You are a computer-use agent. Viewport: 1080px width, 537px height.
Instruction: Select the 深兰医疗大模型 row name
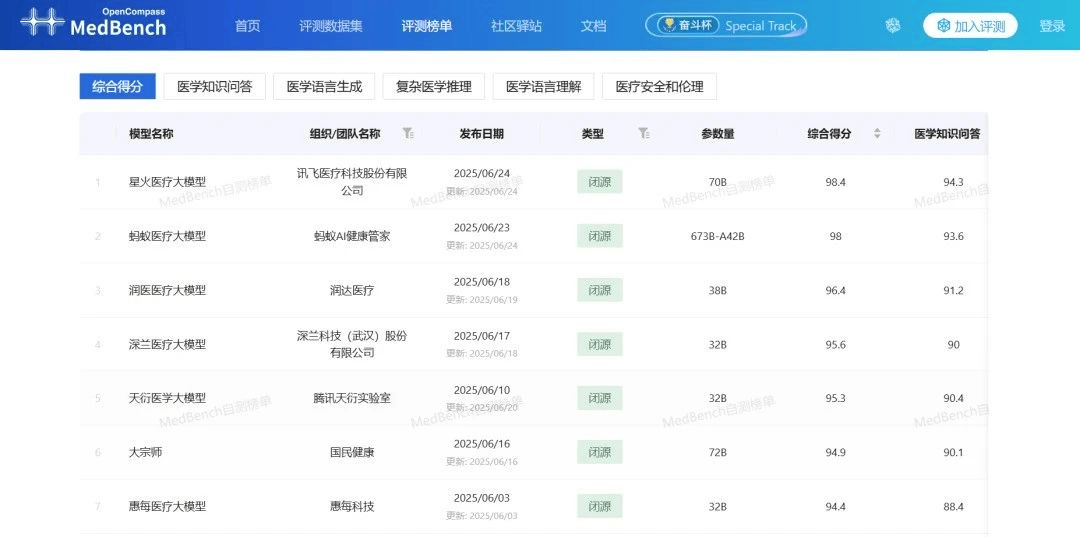tap(167, 344)
